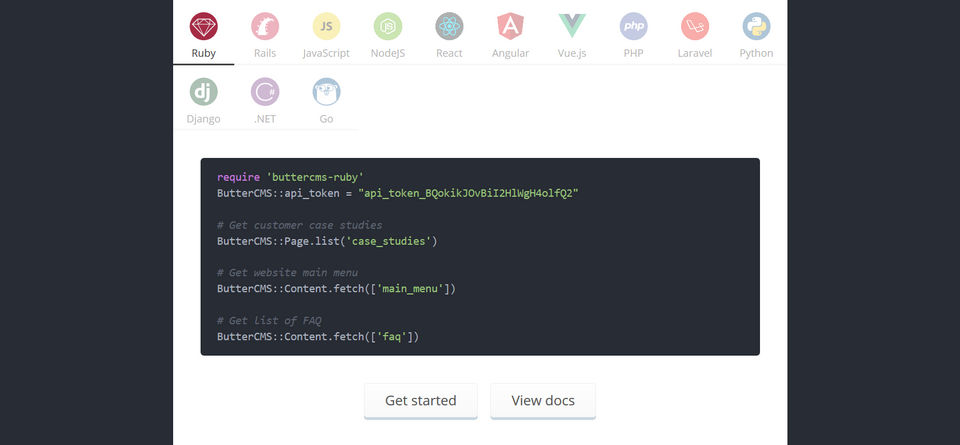Select the NodeJS tab label
This screenshot has width=960, height=445.
(388, 53)
